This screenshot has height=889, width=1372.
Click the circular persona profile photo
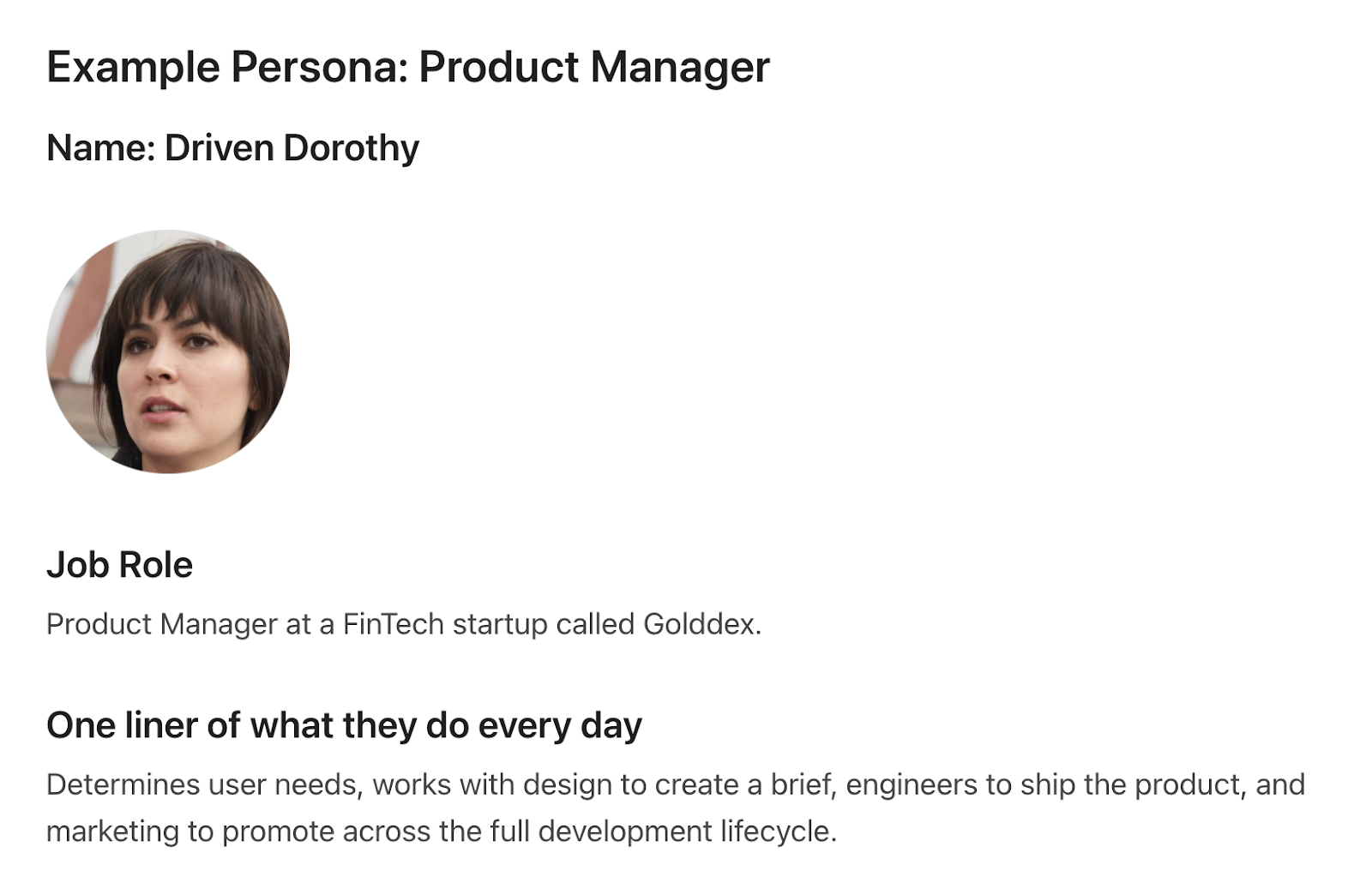click(168, 351)
